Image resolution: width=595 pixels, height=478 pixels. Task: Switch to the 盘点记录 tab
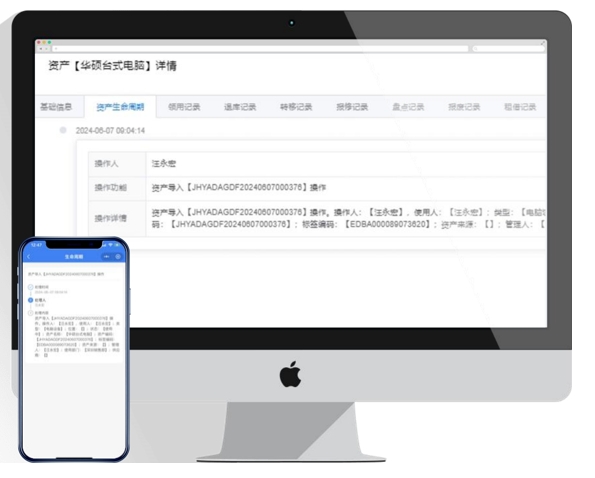click(x=408, y=107)
